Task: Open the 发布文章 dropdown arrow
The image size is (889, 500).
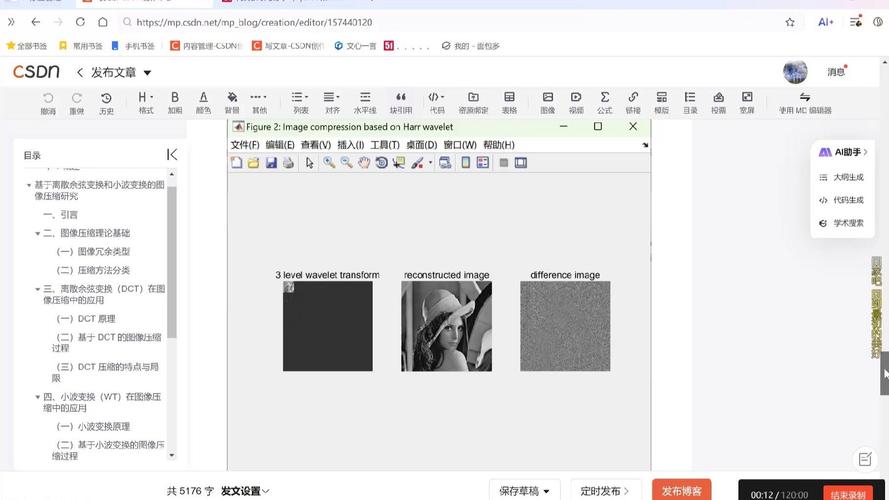Action: point(147,73)
